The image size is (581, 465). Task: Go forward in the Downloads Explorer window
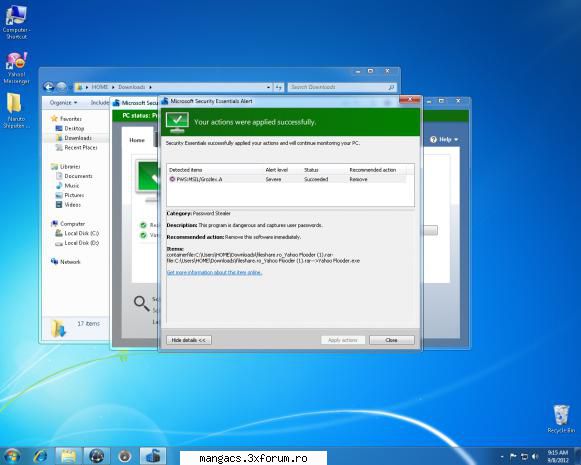pyautogui.click(x=61, y=87)
